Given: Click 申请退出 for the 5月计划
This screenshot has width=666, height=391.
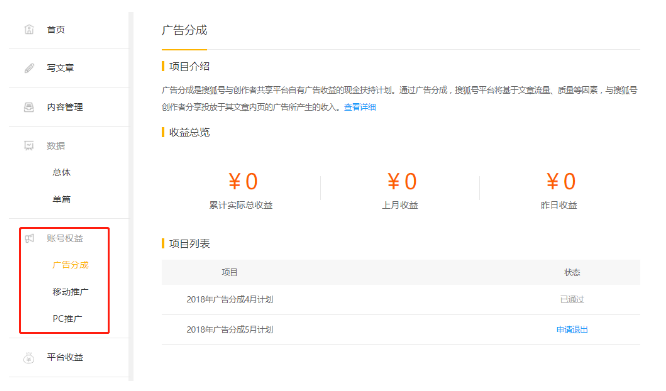Looking at the screenshot, I should coord(572,329).
